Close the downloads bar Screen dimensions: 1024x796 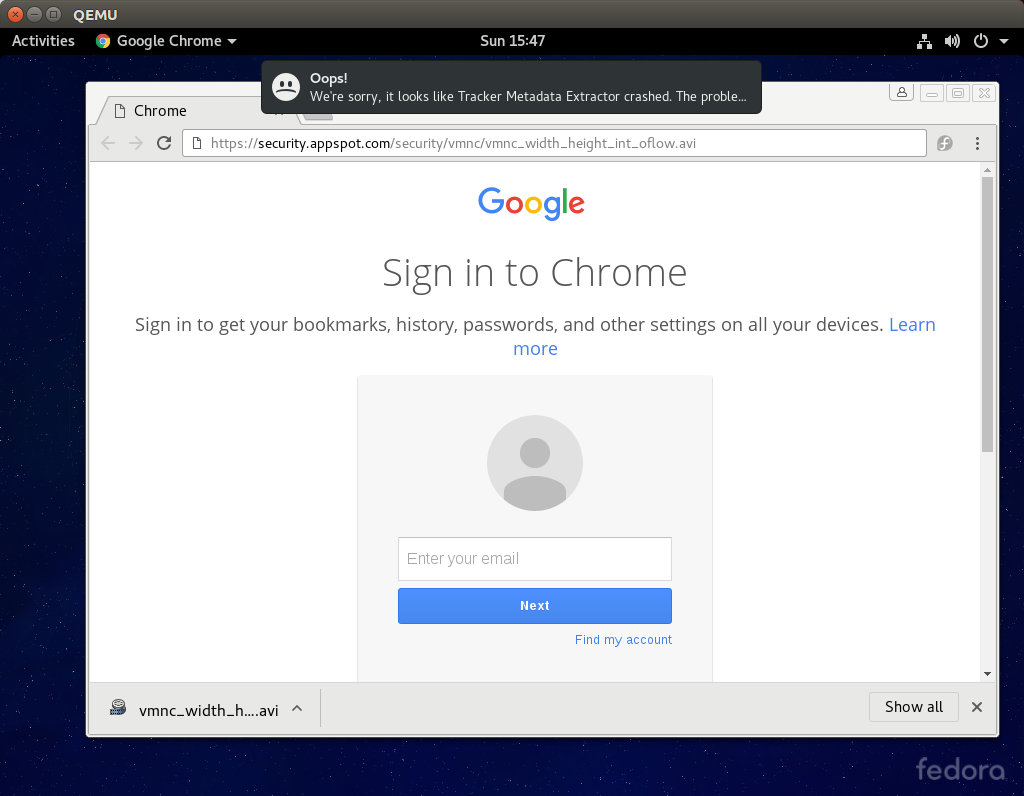tap(977, 707)
